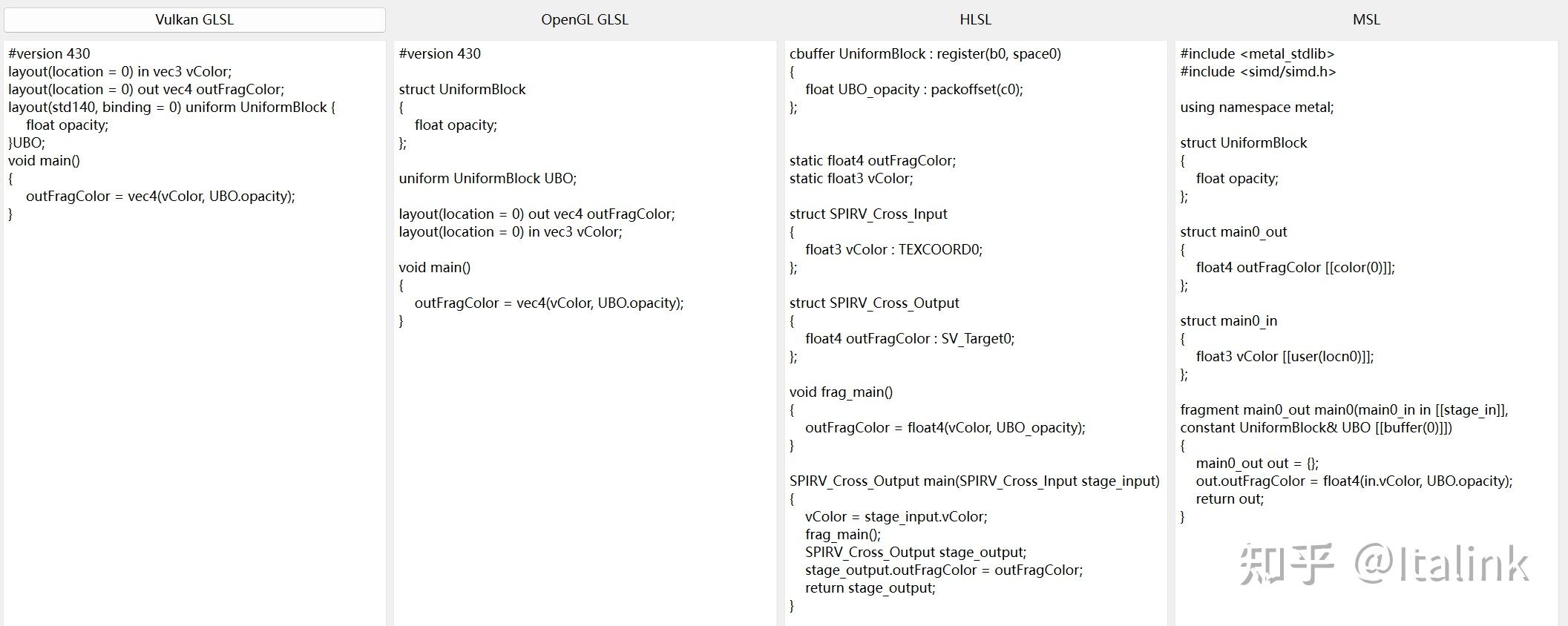Click '#include <metal_stdlib>' in the MSL code

[x=1257, y=54]
